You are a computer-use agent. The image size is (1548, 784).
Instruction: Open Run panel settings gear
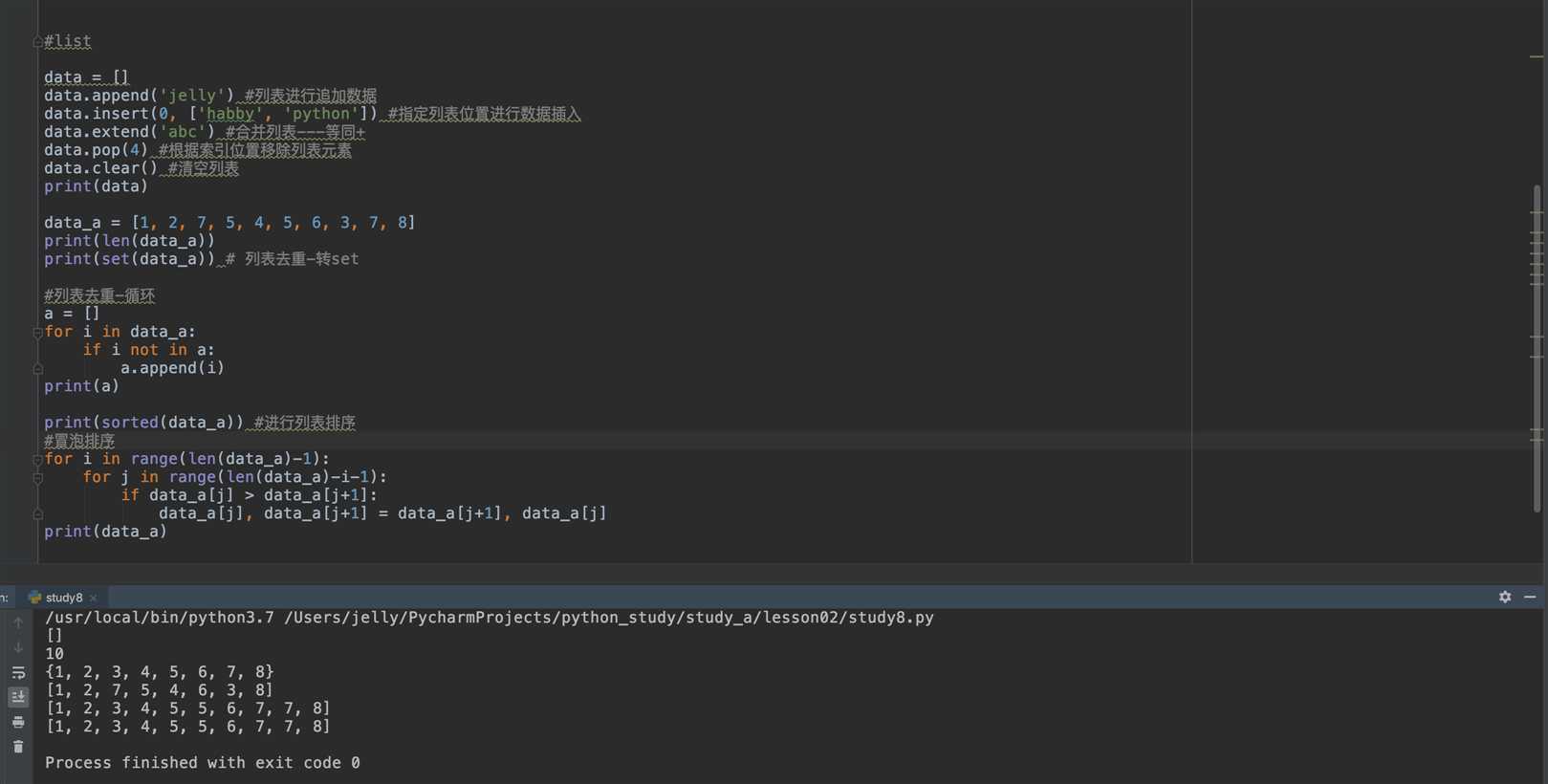[x=1505, y=597]
